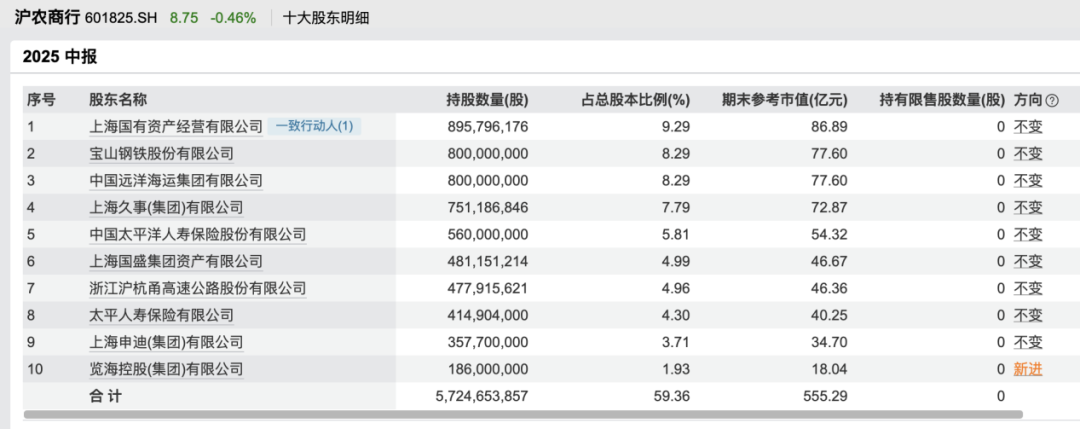The image size is (1080, 429).
Task: Click 中国远洋海运集团有限公司 shareholder name
Action: click(x=176, y=181)
